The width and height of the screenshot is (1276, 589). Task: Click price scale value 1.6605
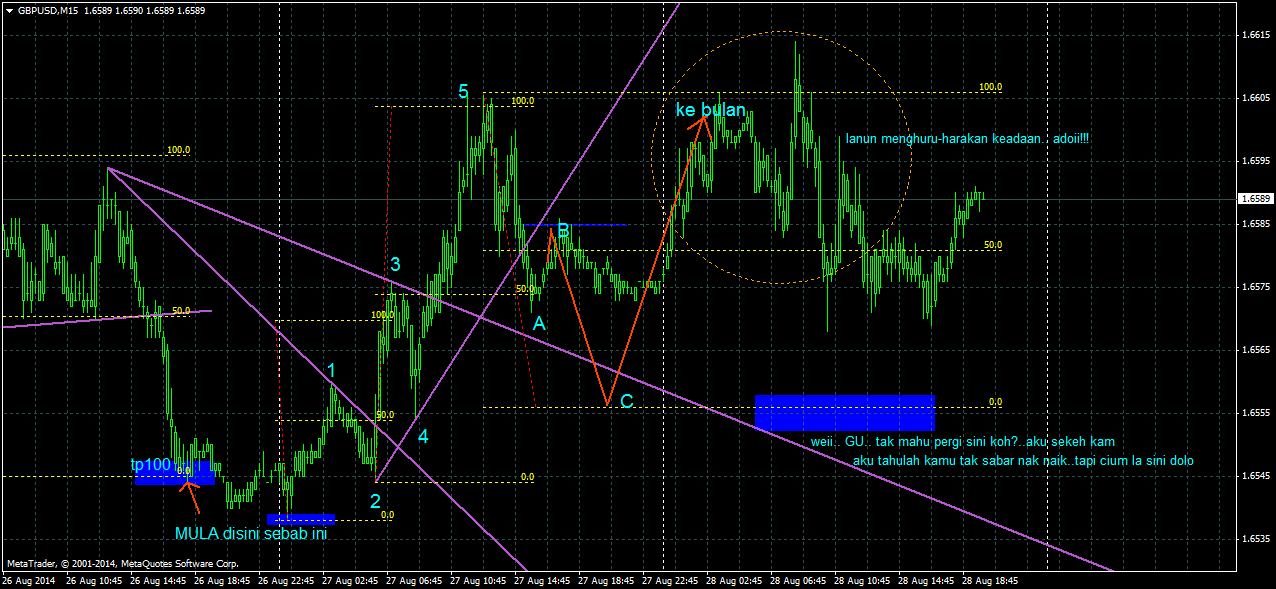(x=1256, y=99)
